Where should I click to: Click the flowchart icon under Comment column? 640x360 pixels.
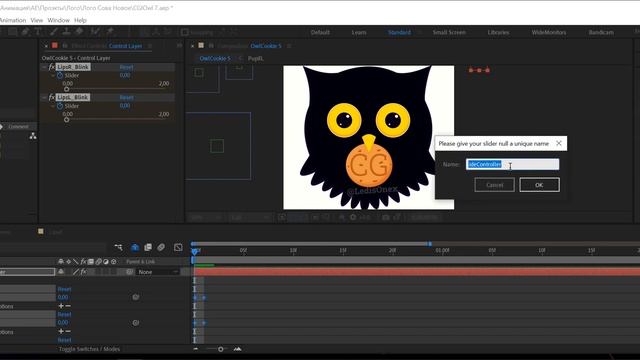click(33, 136)
